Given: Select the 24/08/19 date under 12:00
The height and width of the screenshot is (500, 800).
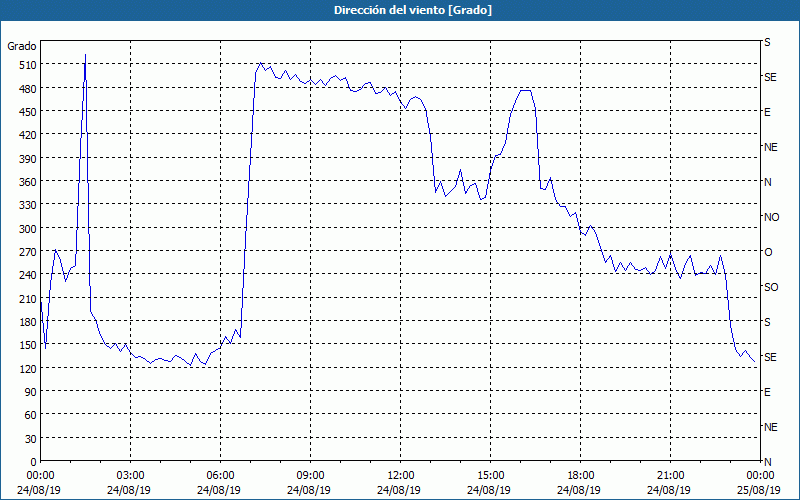Looking at the screenshot, I should click(399, 490).
